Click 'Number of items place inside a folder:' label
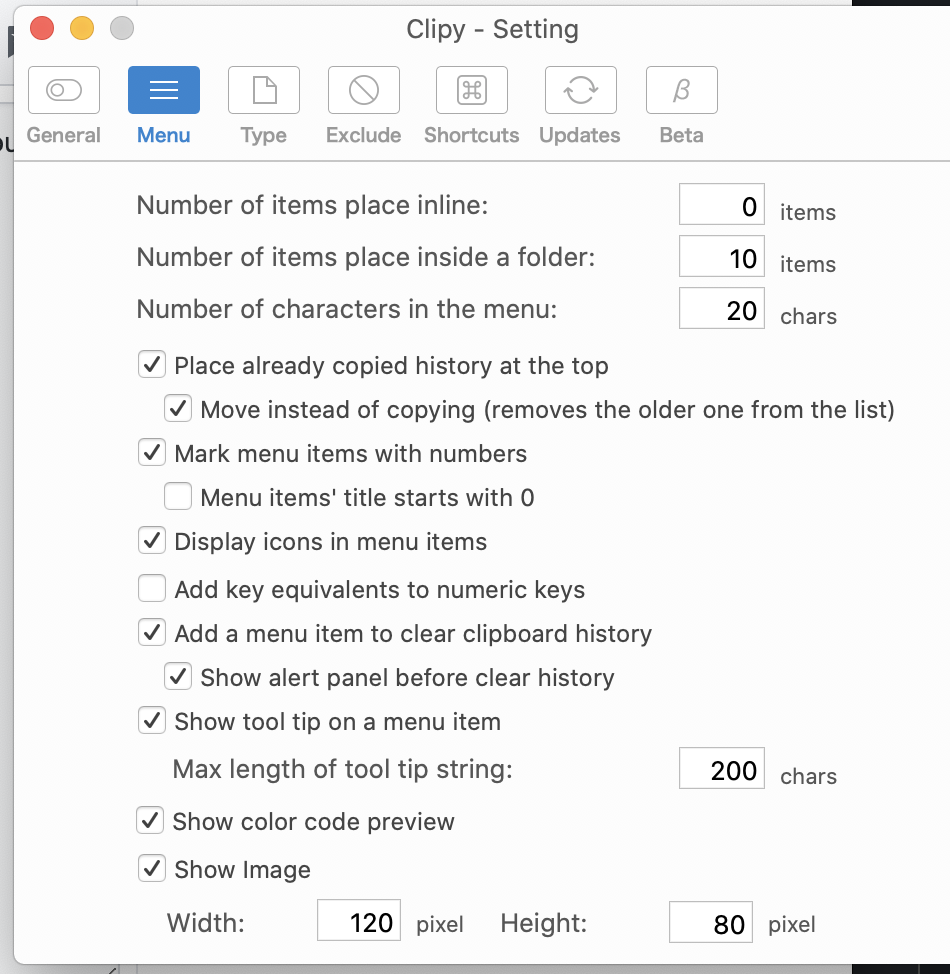The image size is (950, 974). [366, 257]
